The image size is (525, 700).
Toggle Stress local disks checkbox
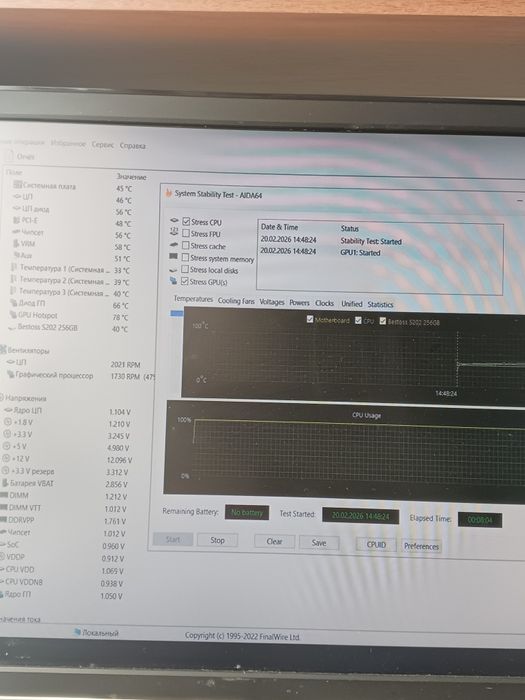pyautogui.click(x=185, y=270)
